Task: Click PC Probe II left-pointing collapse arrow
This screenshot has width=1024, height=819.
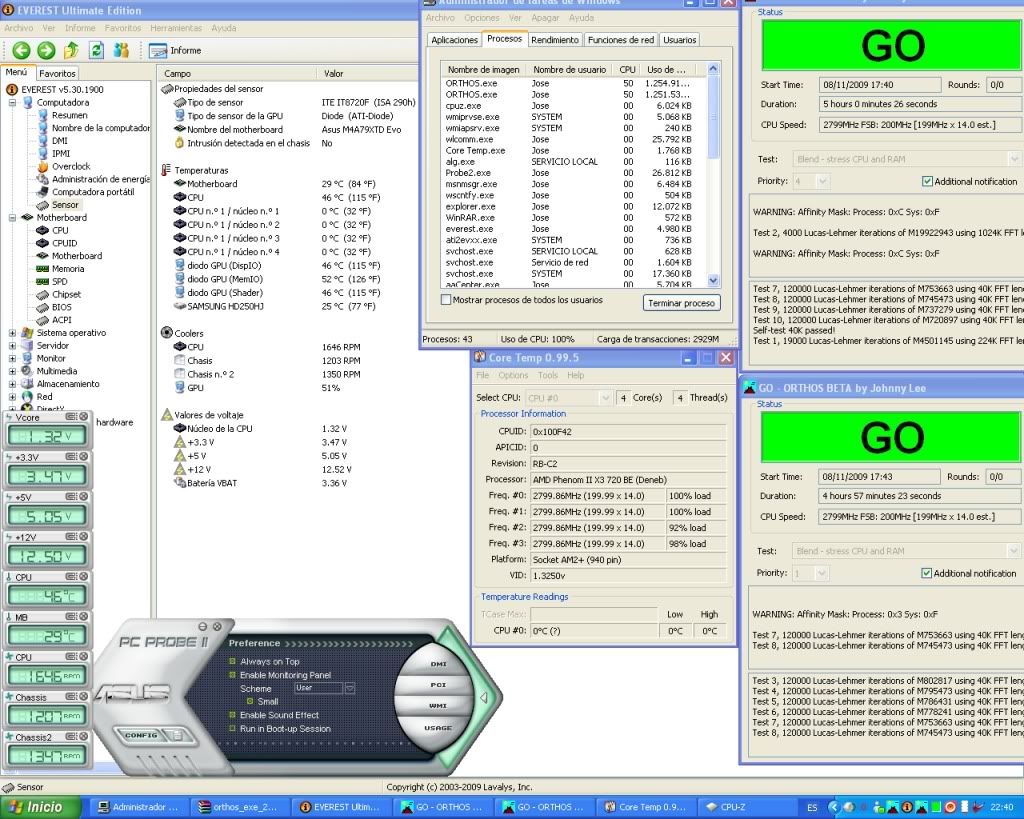Action: pos(484,698)
